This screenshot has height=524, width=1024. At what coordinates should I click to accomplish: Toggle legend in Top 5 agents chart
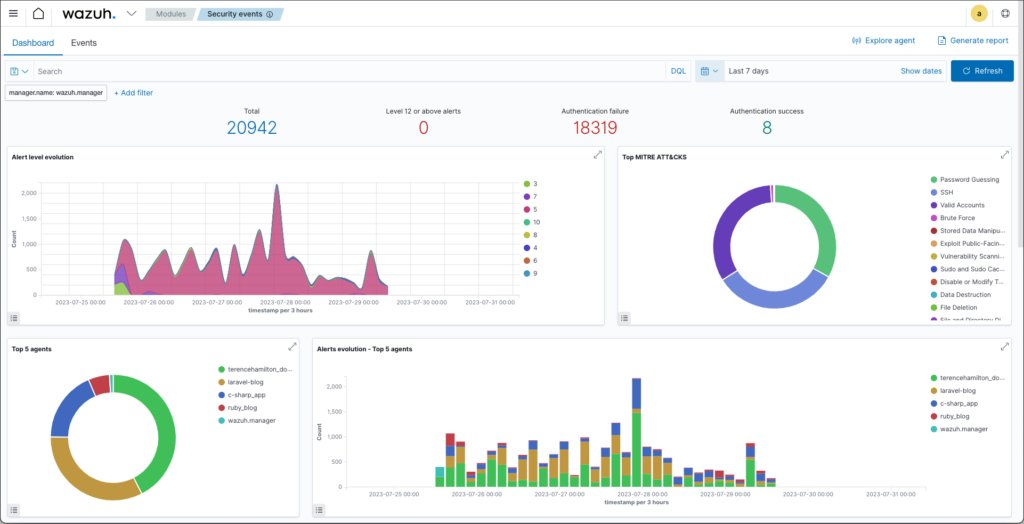(14, 510)
